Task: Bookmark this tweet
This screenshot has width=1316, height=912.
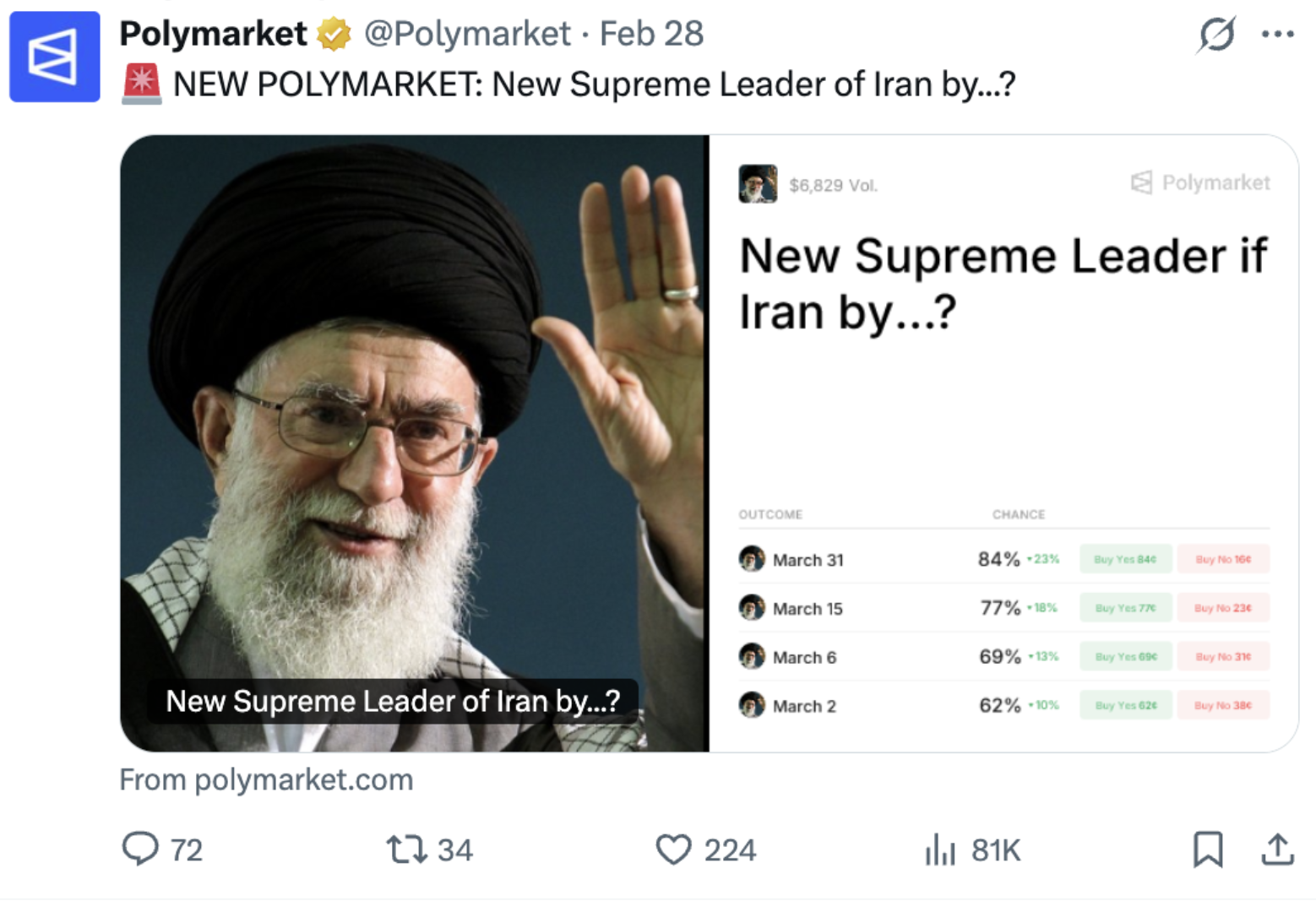Action: click(1208, 849)
